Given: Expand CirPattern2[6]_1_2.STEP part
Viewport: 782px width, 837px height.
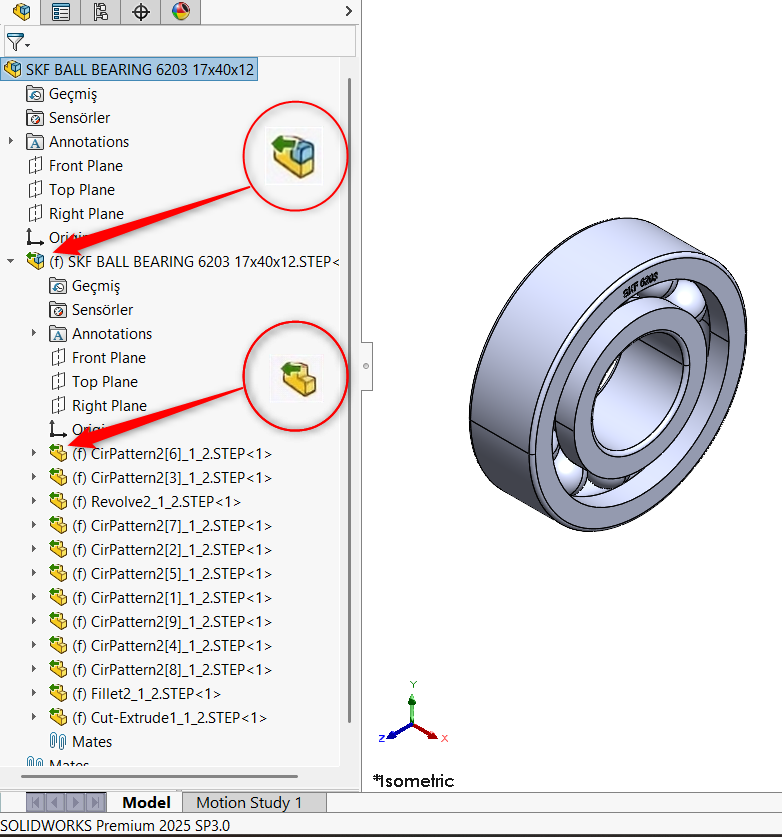Looking at the screenshot, I should [34, 453].
